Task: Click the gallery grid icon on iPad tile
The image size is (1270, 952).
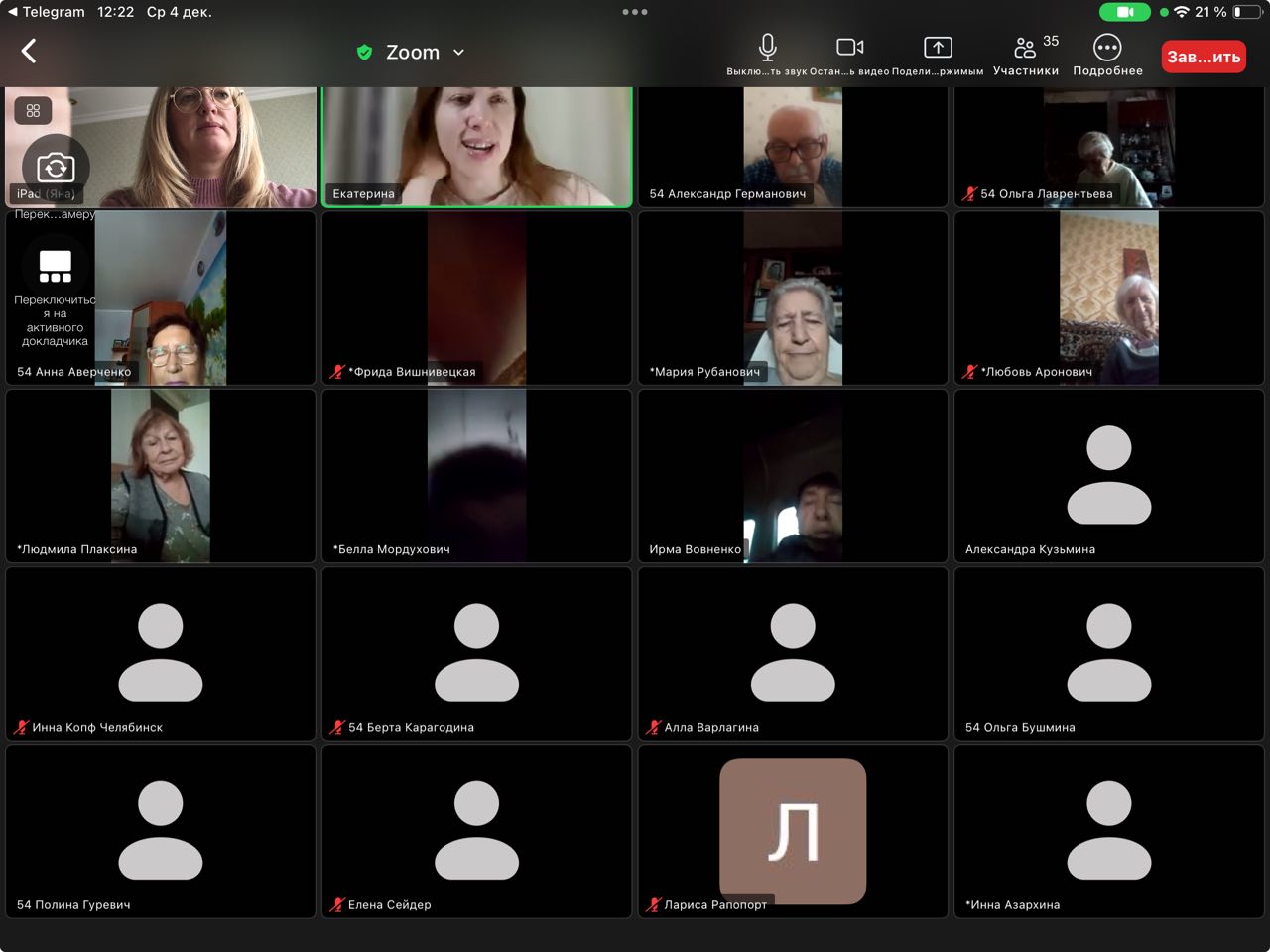Action: (x=33, y=111)
